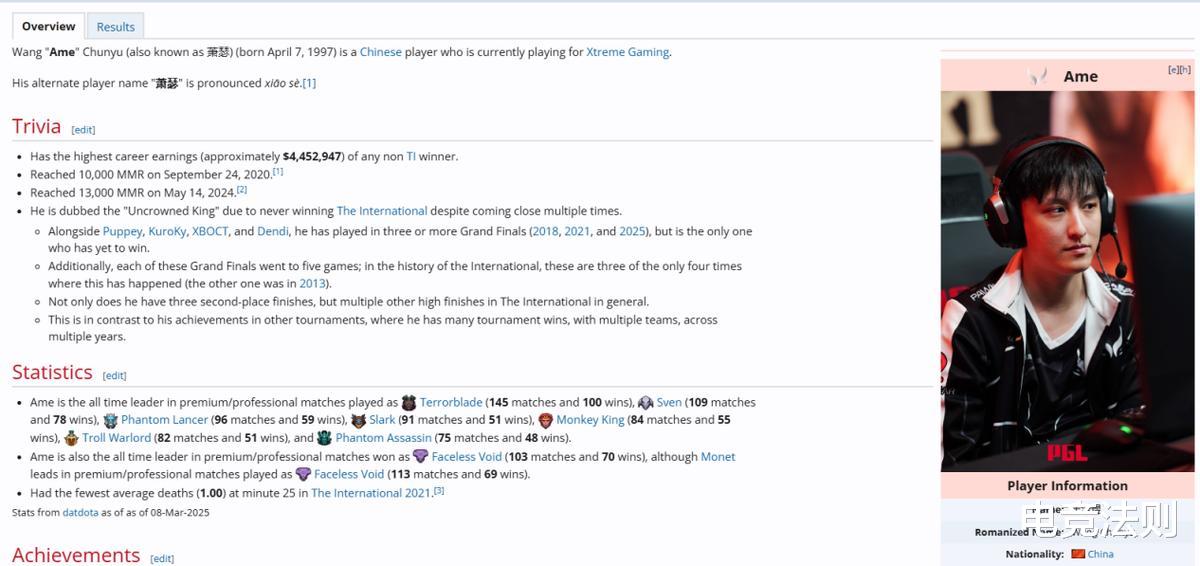The width and height of the screenshot is (1200, 566).
Task: Open the 2025 Grand Finals link
Action: [632, 231]
